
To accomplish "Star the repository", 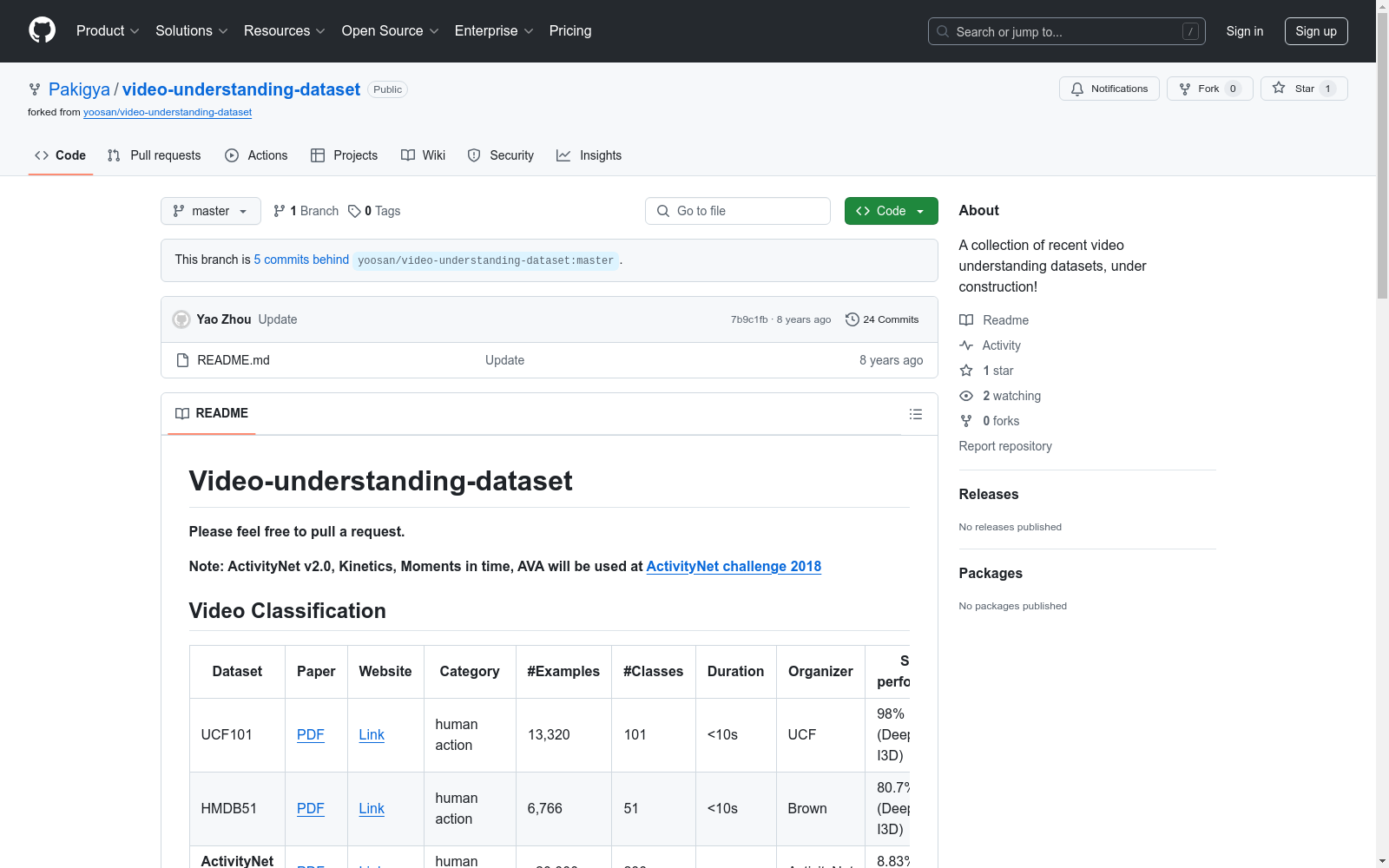I will click(x=1304, y=89).
